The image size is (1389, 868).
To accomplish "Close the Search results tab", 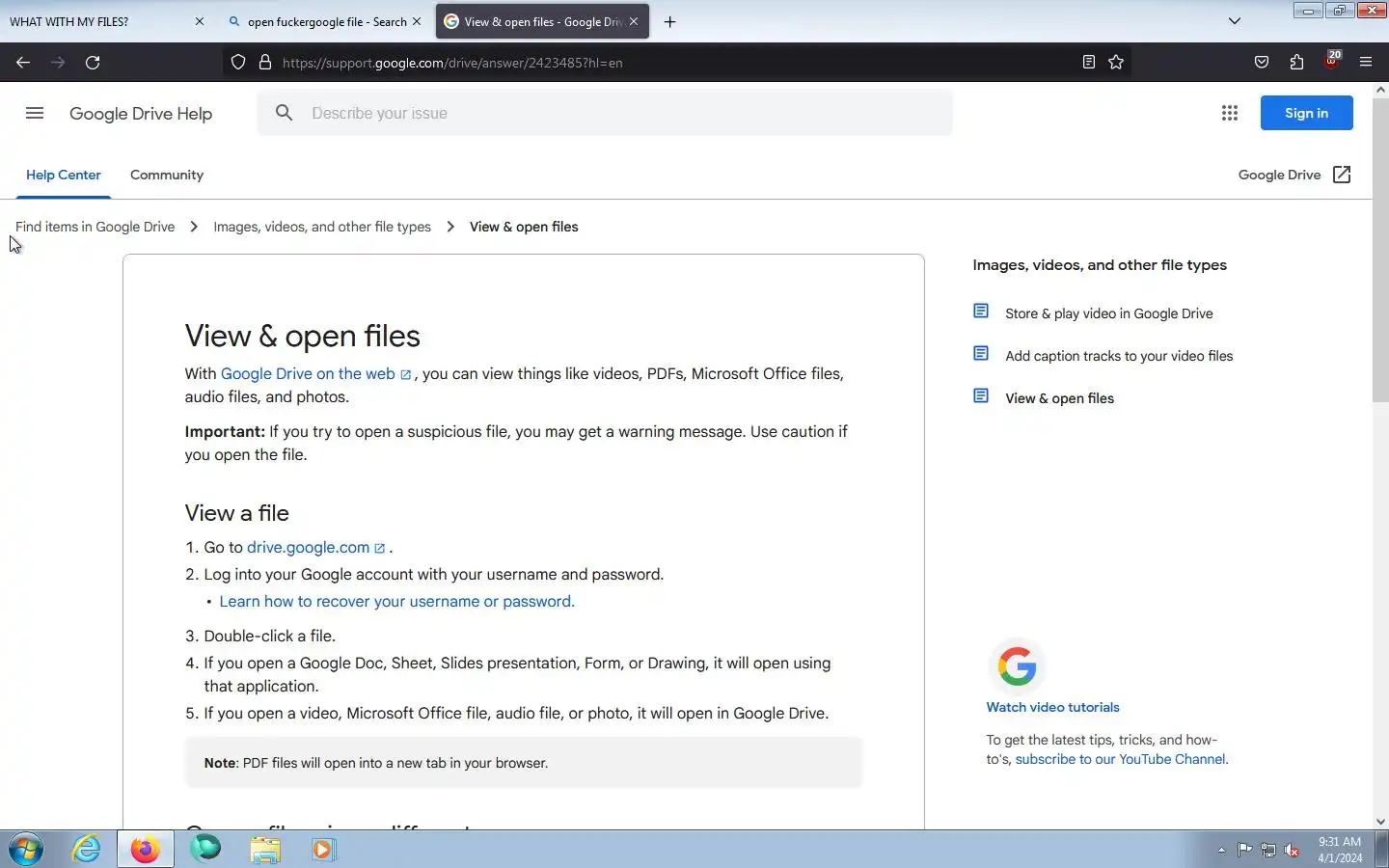I will pos(417,21).
